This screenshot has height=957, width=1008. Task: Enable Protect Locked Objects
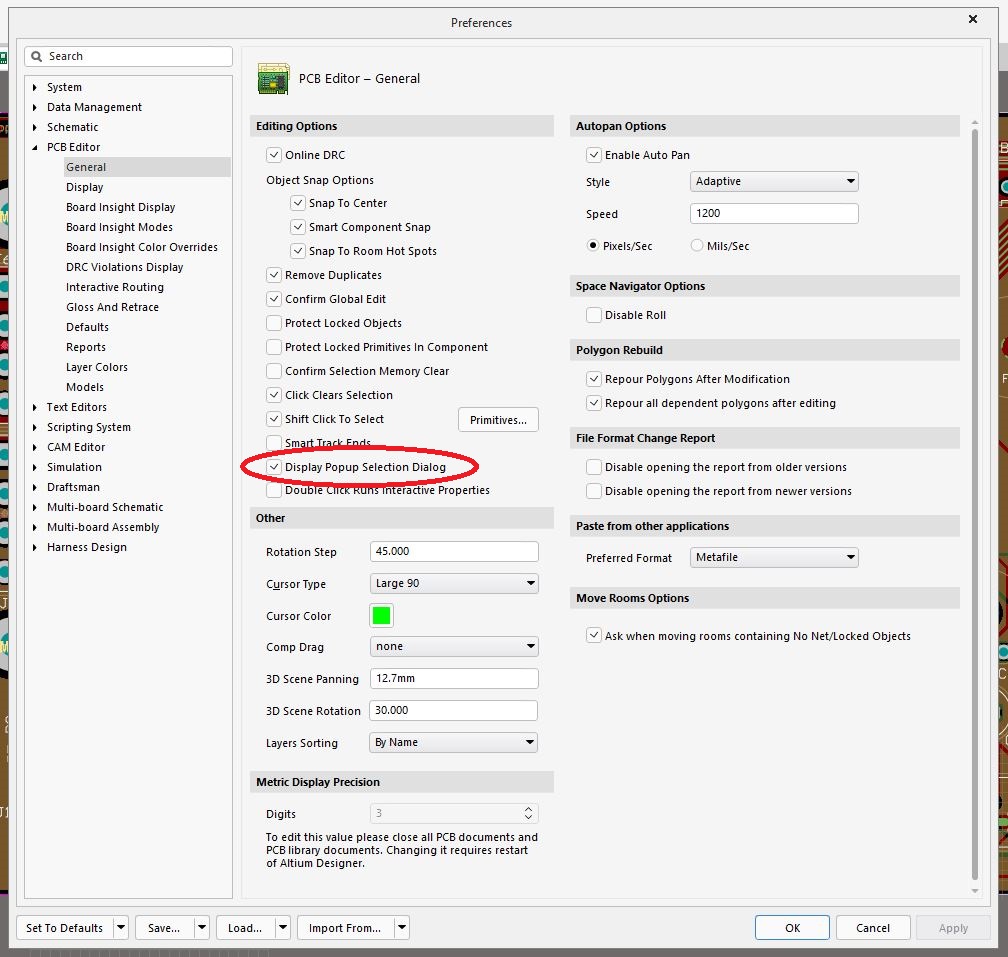[274, 323]
